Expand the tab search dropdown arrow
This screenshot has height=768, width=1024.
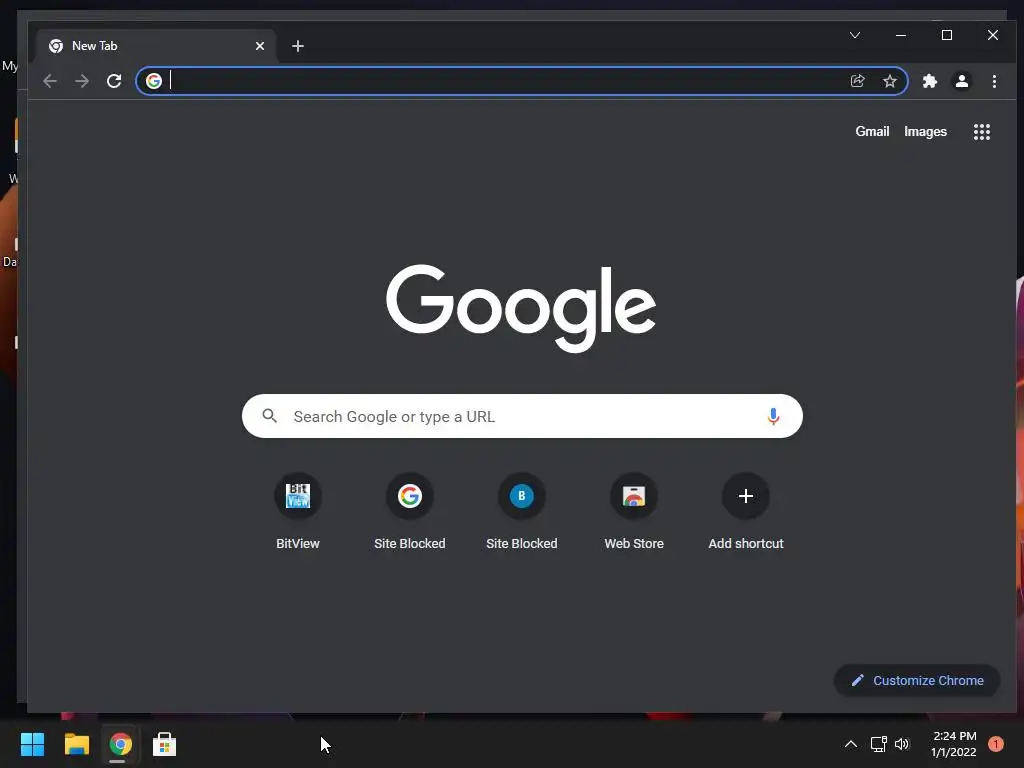(x=855, y=35)
